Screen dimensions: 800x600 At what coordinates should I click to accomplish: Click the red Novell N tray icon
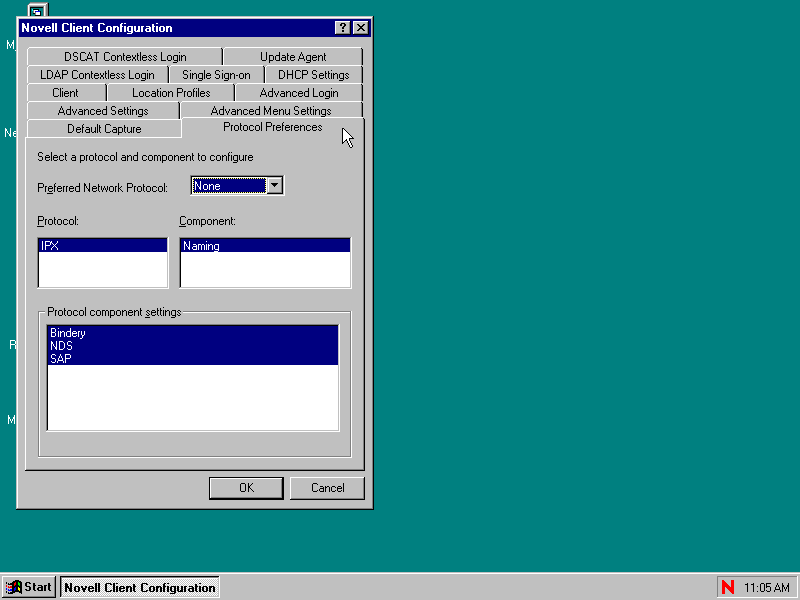(x=728, y=587)
